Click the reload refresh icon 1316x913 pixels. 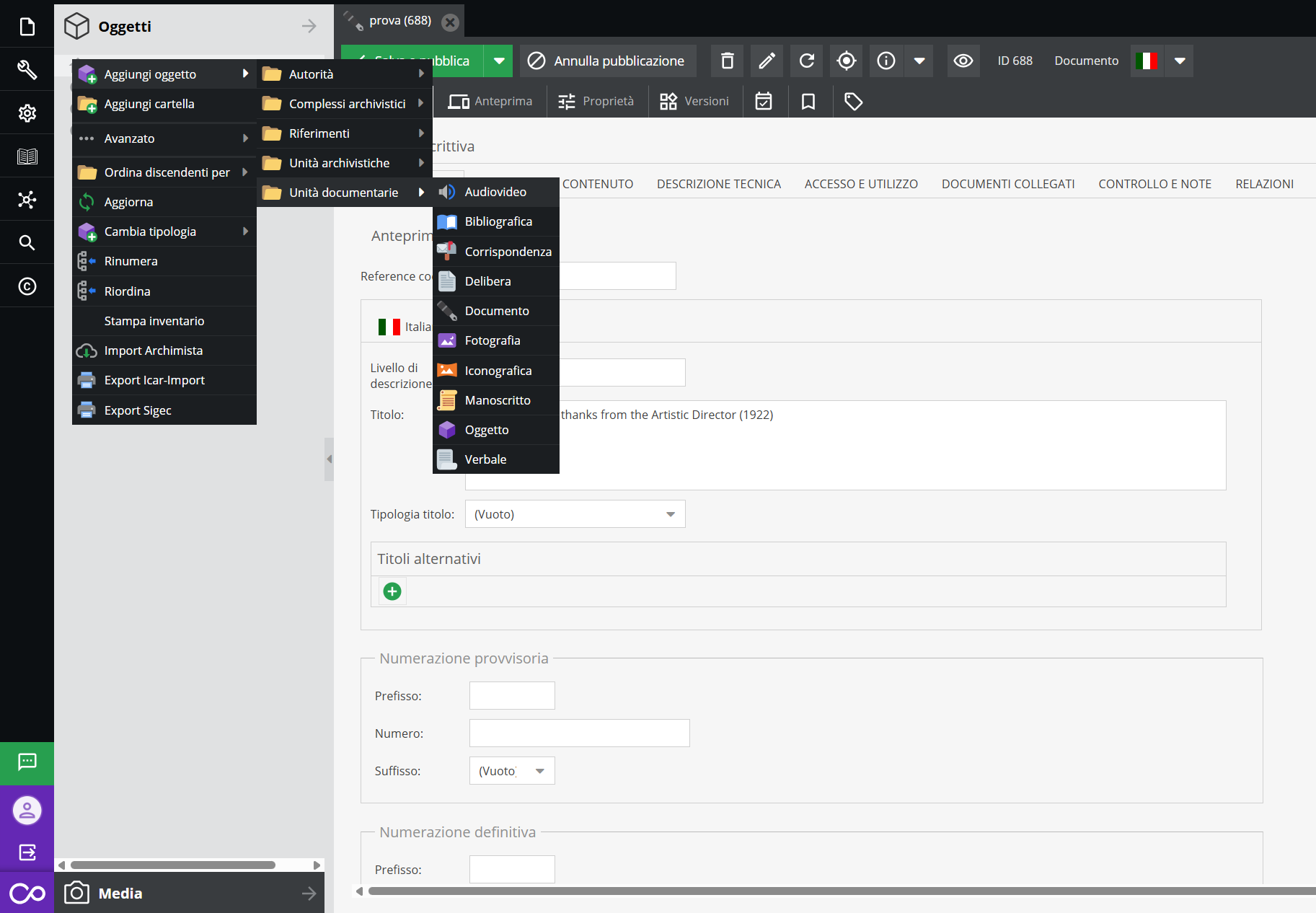coord(807,61)
